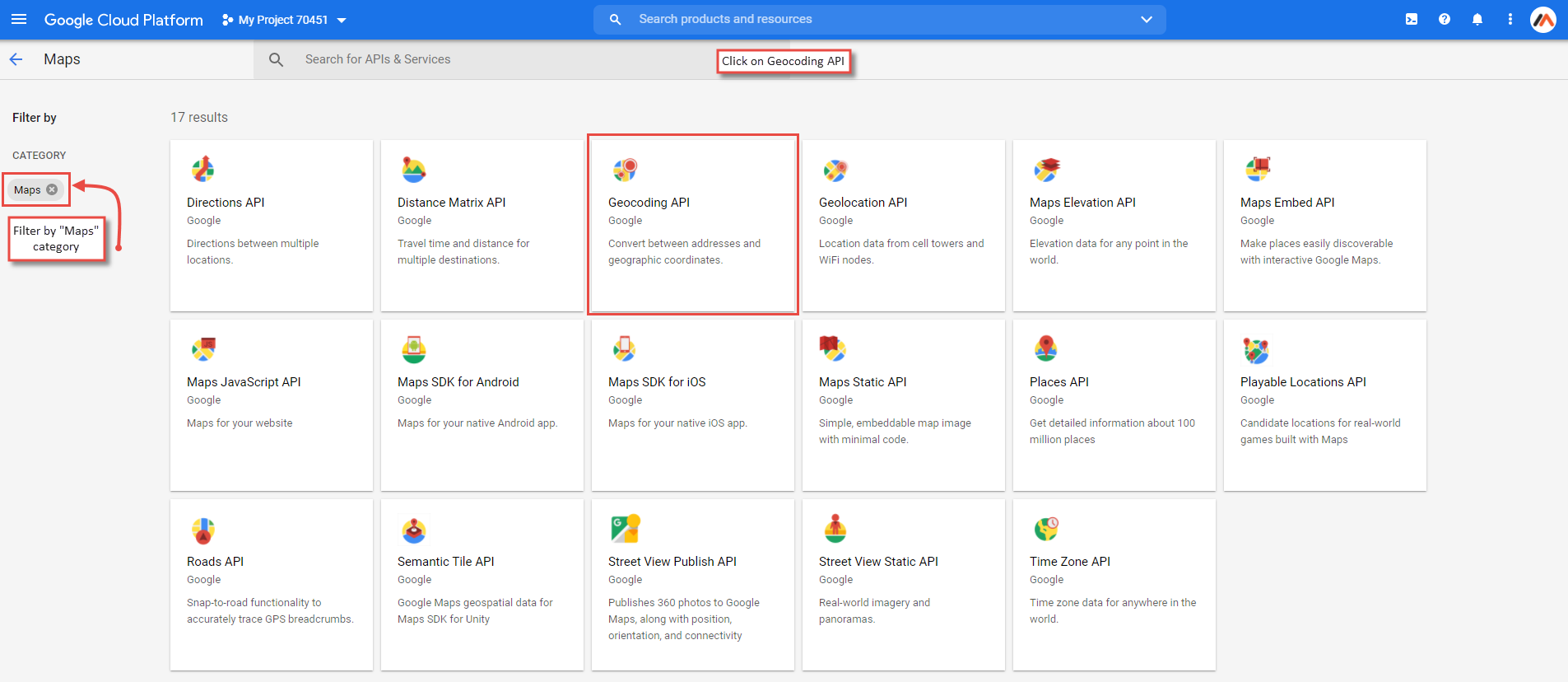Click the magnifier in APIs search bar
Viewport: 1568px width, 682px height.
coord(277,59)
